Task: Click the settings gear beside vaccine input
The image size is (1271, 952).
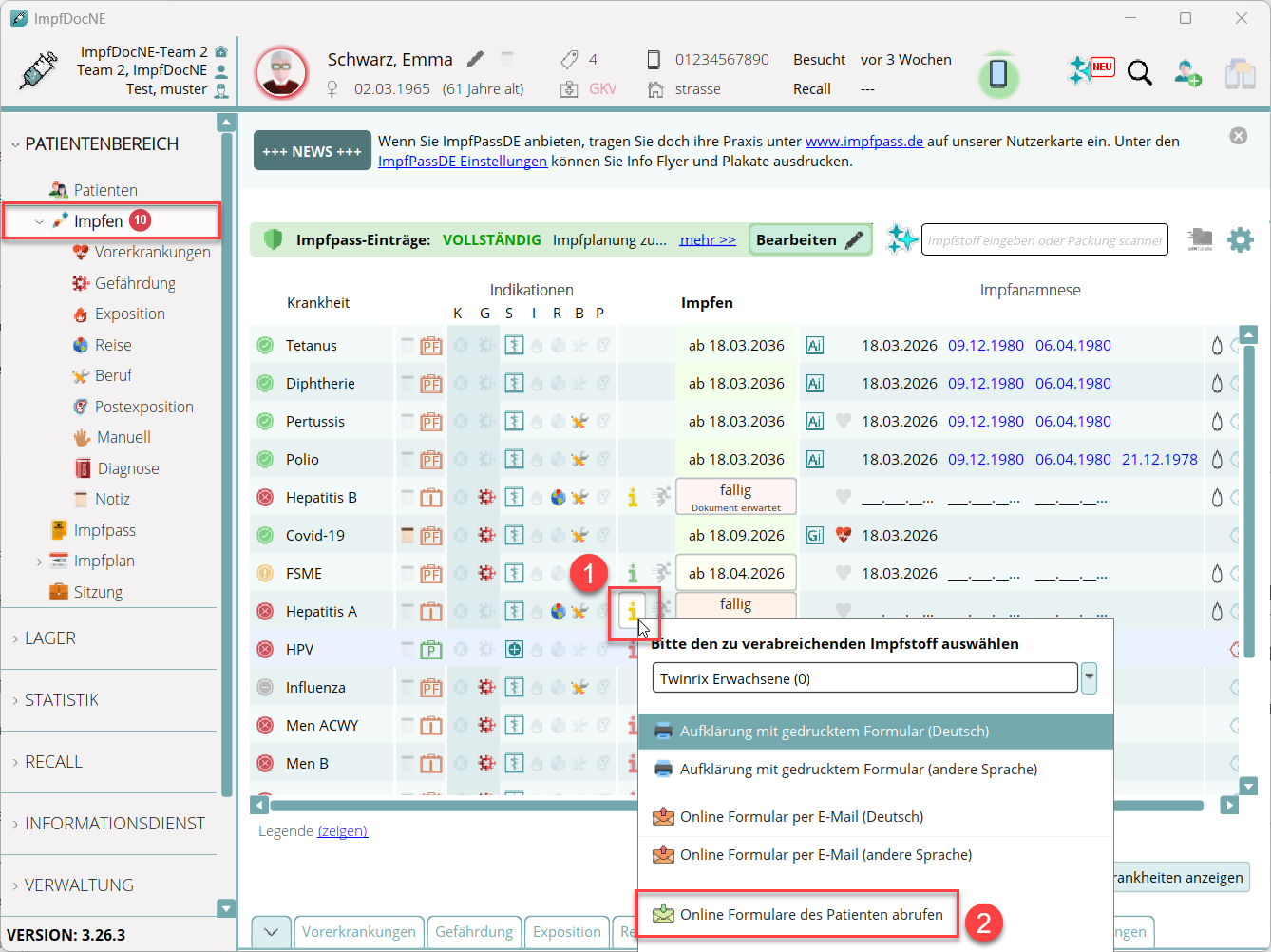Action: (1240, 240)
